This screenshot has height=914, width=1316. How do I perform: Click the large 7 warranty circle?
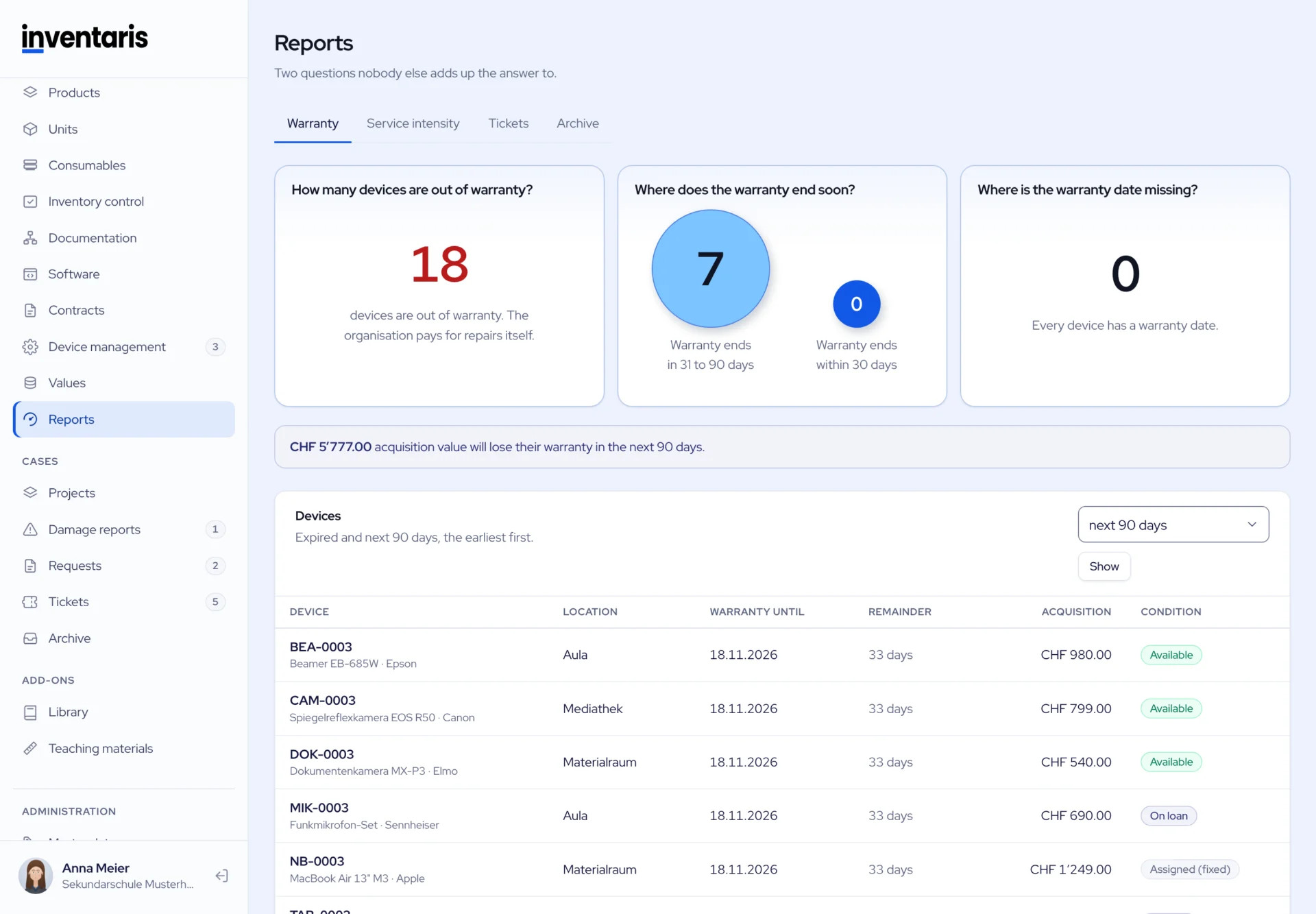coord(710,268)
